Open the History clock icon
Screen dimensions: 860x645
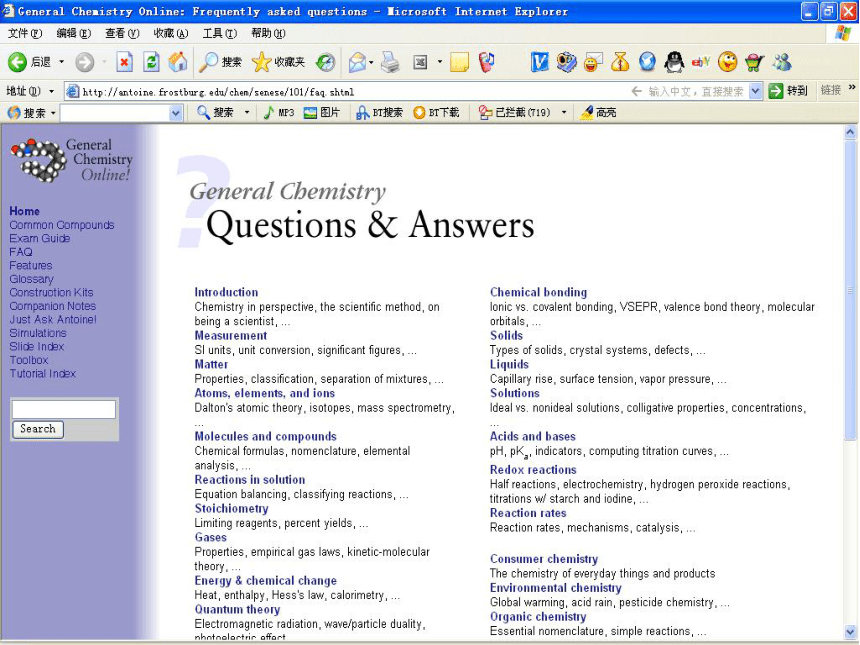325,62
